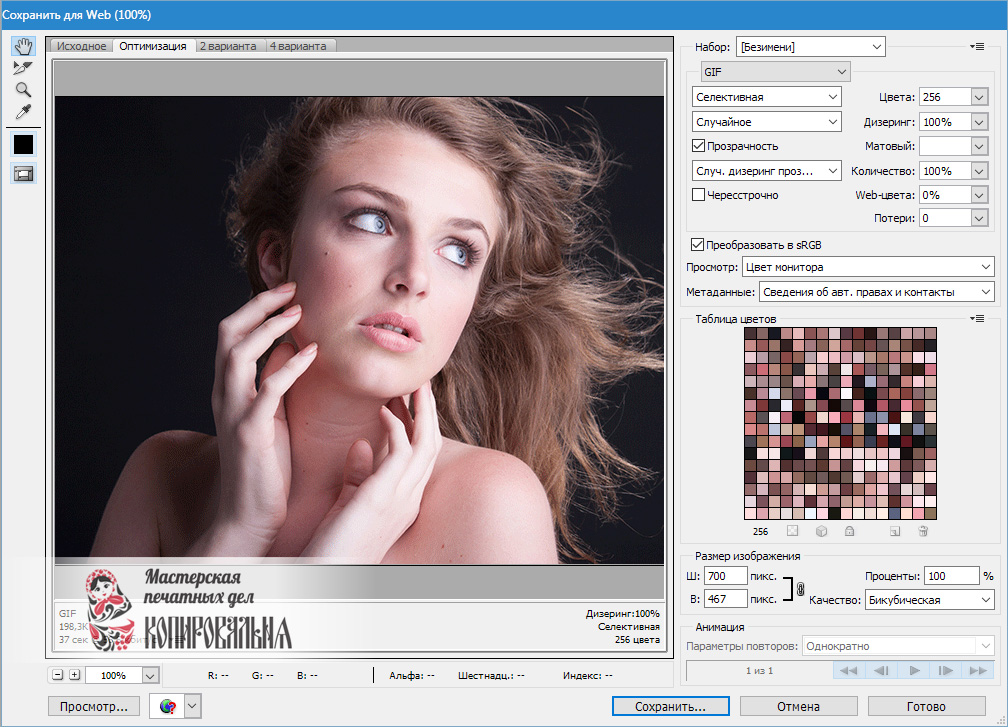The width and height of the screenshot is (1008, 727).
Task: Open the Параметры повторов dropdown
Action: [898, 646]
